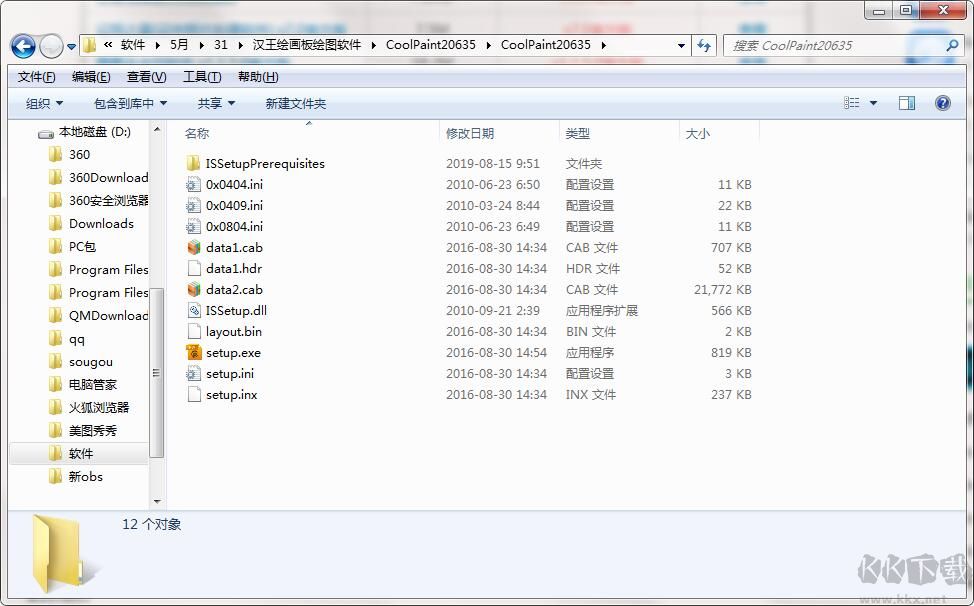Open the 共享 dropdown

(216, 103)
